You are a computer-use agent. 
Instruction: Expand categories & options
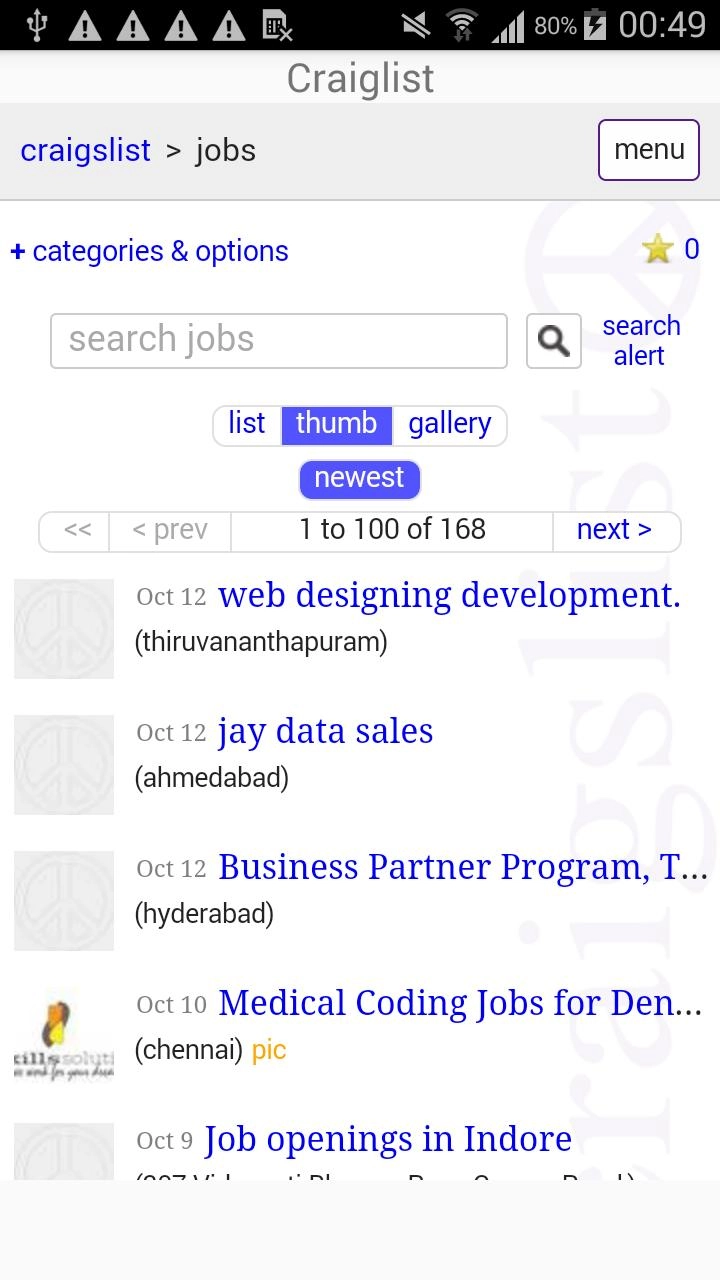[150, 251]
